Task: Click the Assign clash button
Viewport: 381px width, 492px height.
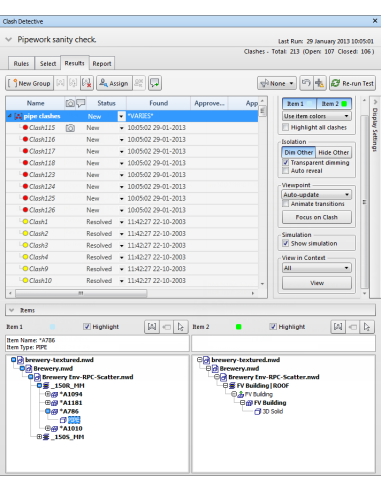Action: pos(114,83)
